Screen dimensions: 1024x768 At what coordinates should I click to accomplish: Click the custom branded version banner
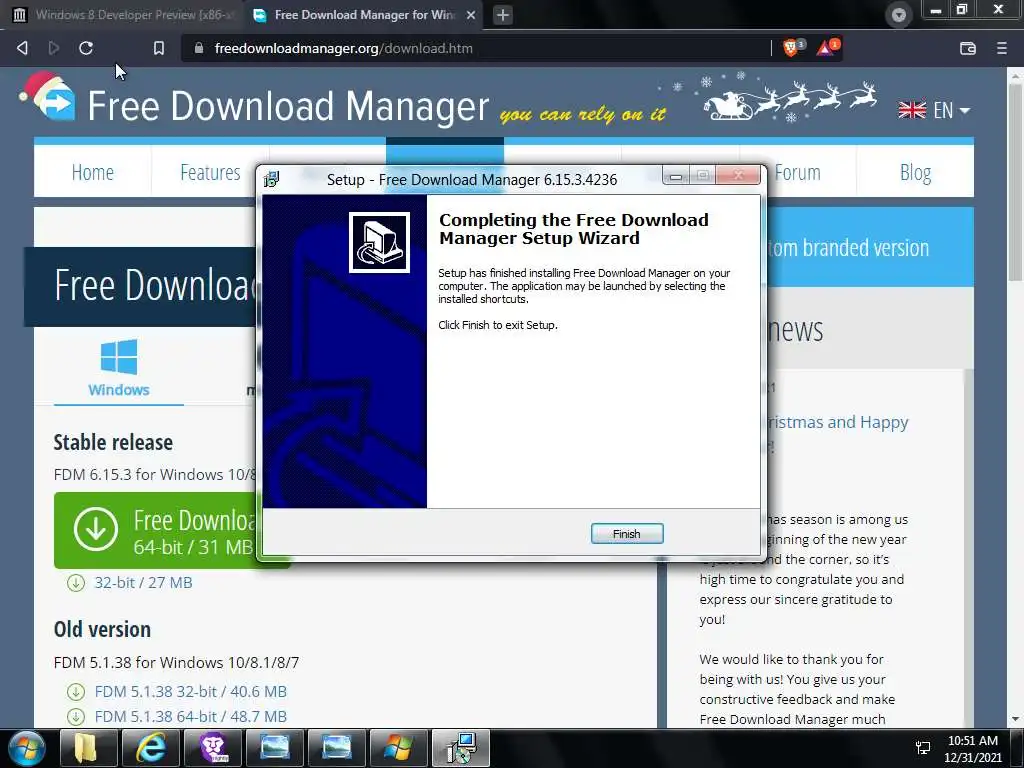pos(870,247)
